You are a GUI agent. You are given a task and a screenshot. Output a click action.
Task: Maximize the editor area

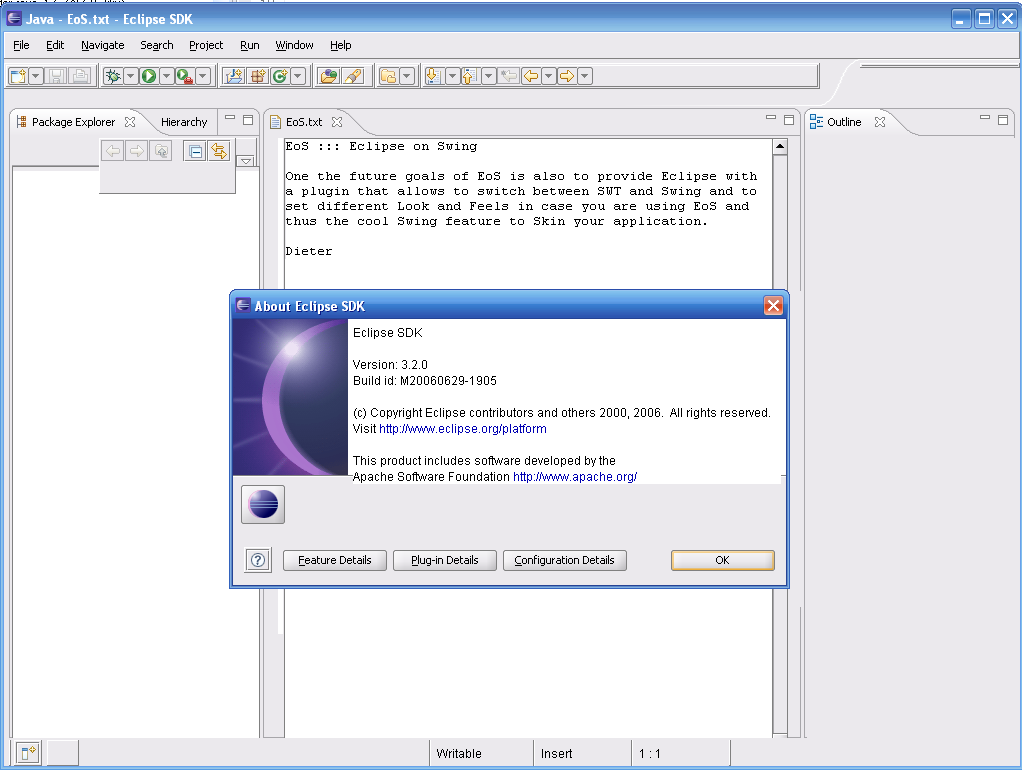coord(789,120)
